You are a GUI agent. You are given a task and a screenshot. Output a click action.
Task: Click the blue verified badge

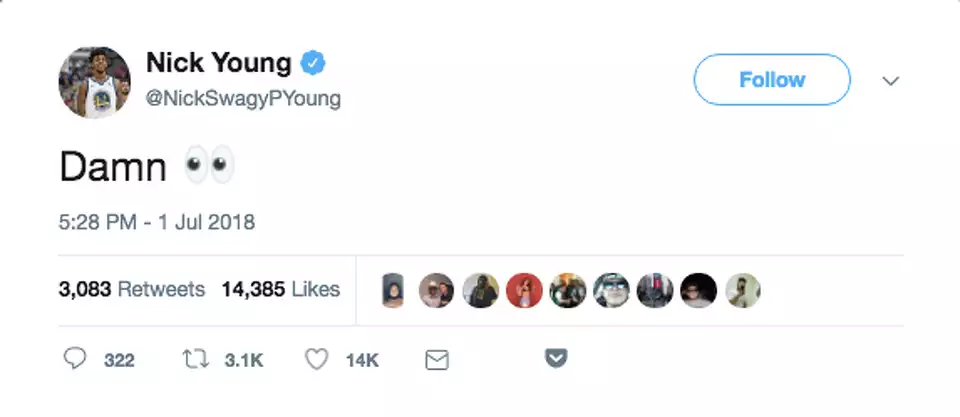[314, 64]
